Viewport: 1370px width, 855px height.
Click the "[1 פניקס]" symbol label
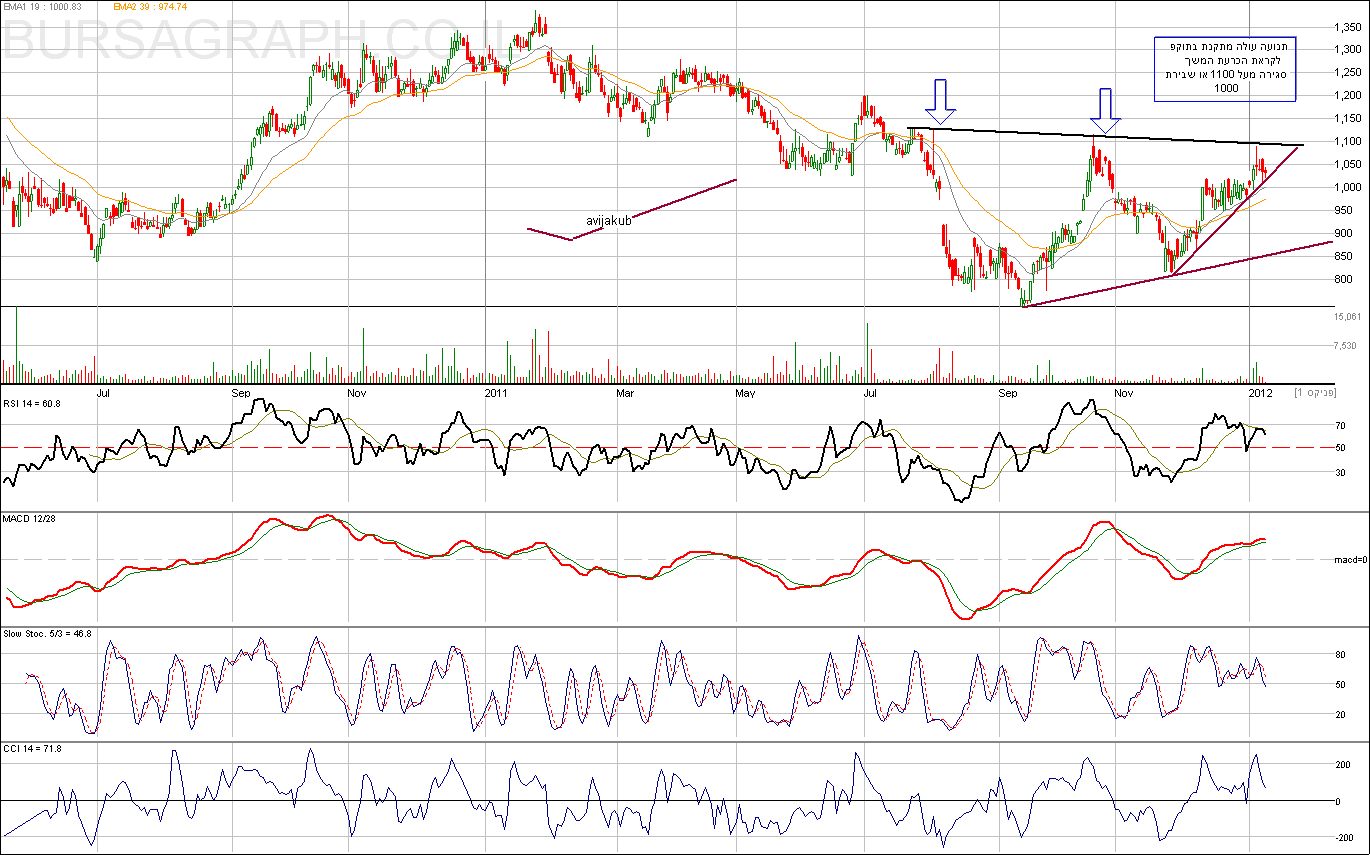(1313, 393)
